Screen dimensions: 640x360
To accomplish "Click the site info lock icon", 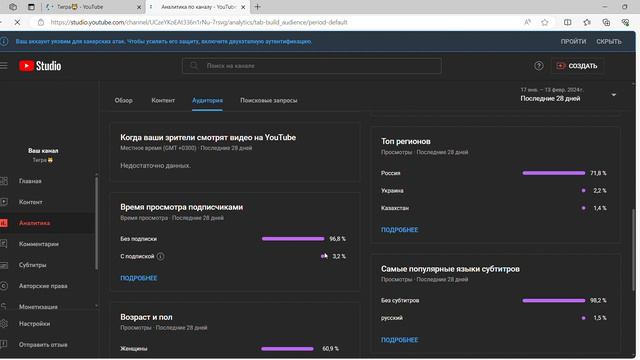I will coord(41,22).
